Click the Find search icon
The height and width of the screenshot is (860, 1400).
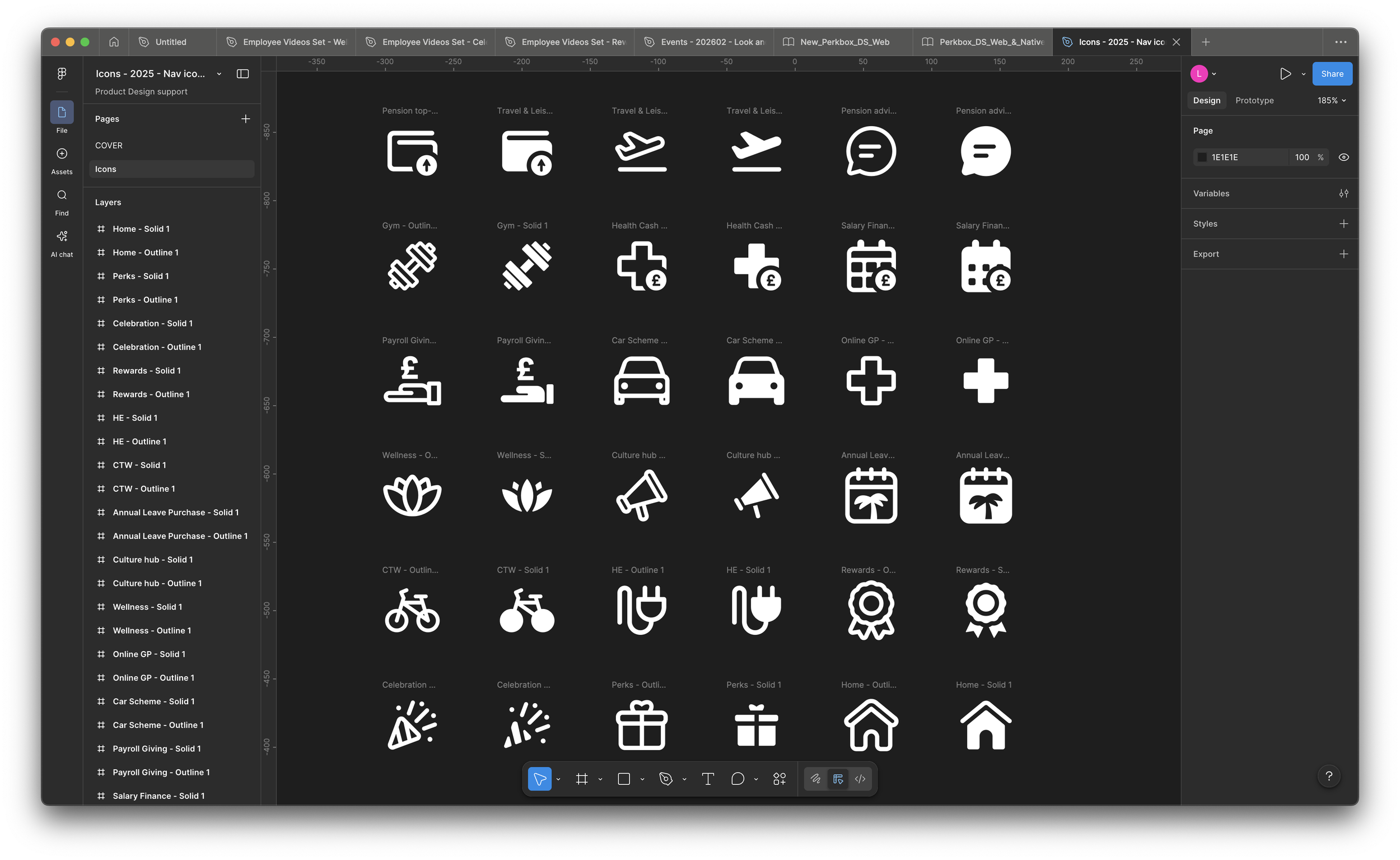pyautogui.click(x=62, y=196)
